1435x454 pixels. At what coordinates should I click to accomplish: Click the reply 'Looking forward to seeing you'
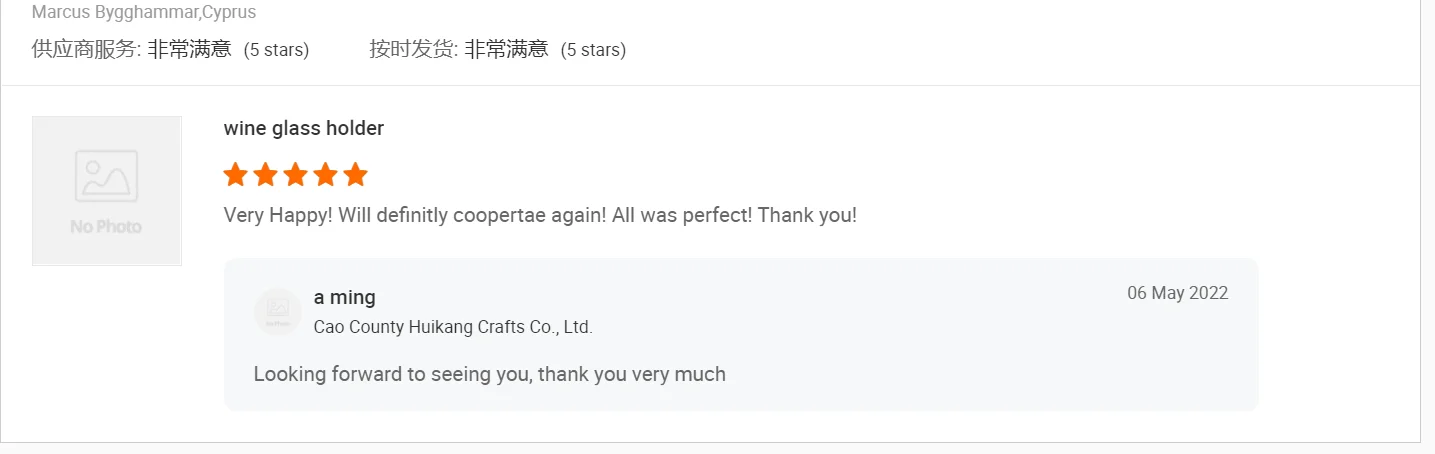point(489,374)
